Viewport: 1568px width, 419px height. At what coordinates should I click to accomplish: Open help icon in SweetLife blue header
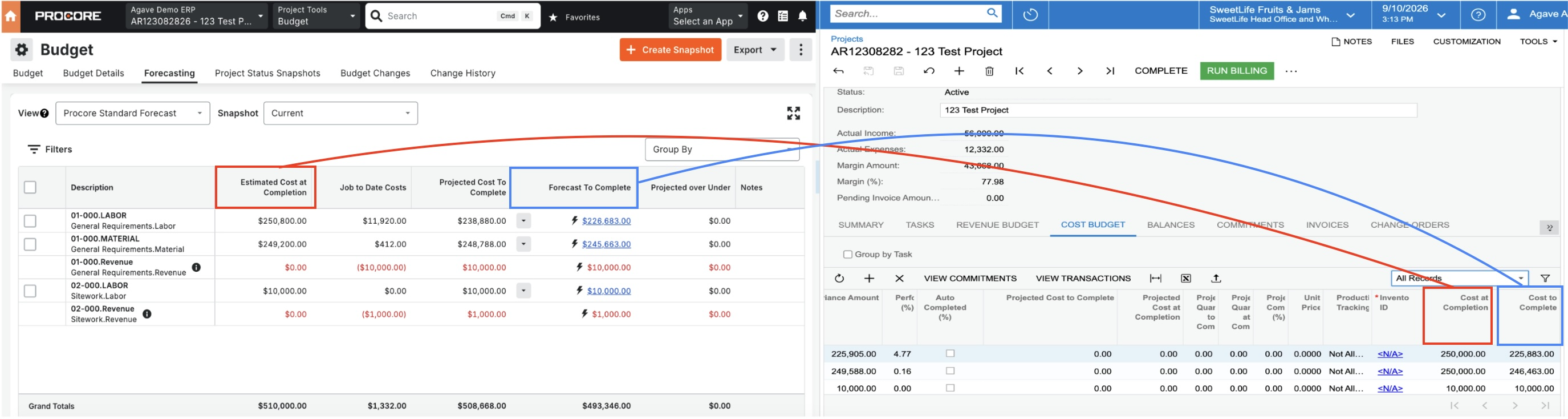[1478, 15]
